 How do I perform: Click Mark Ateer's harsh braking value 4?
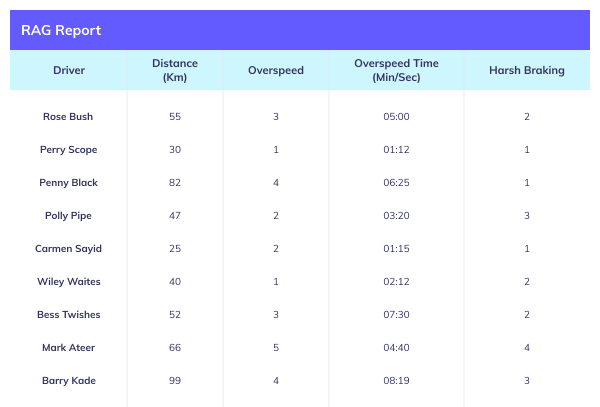527,348
